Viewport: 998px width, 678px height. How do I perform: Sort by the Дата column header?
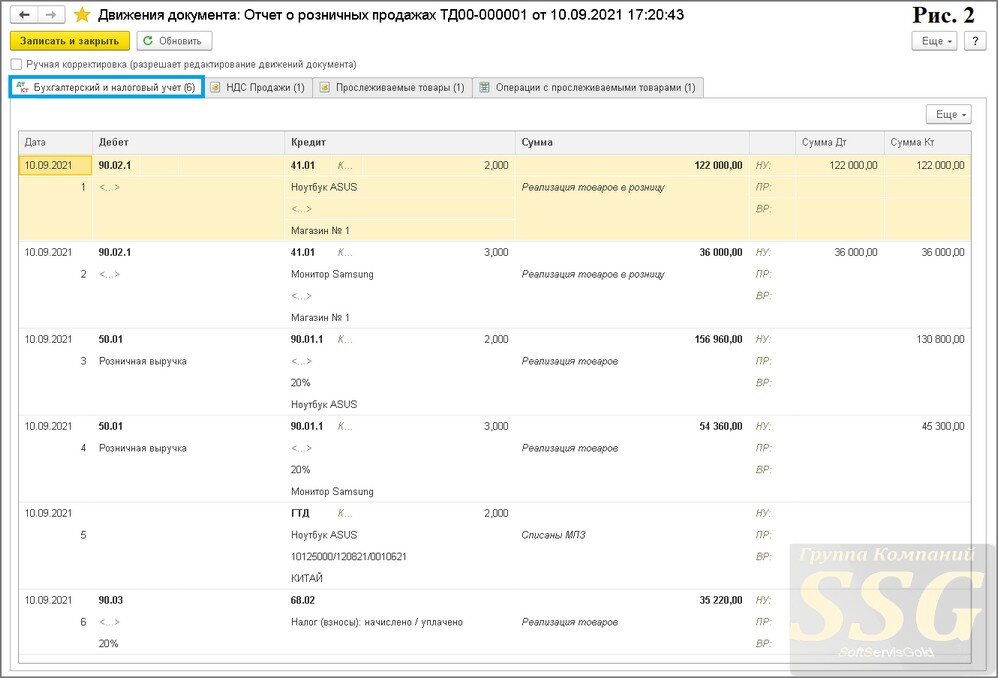click(55, 143)
